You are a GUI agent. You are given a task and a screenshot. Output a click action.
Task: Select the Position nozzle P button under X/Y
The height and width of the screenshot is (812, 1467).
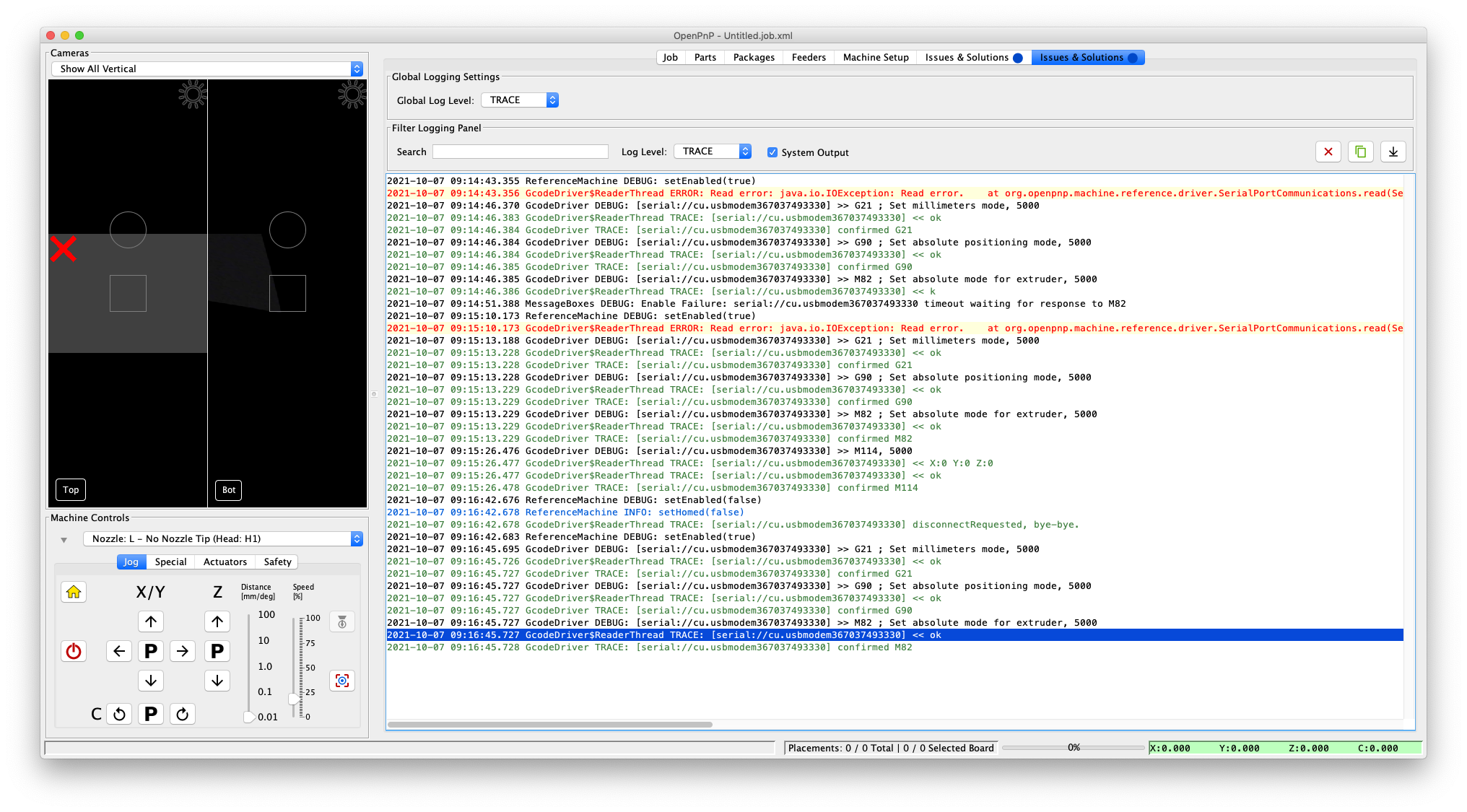pos(151,650)
